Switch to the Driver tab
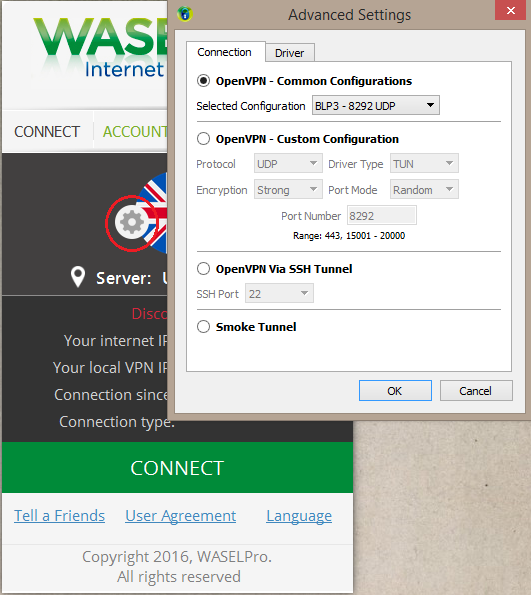Viewport: 531px width, 595px height. coord(290,53)
